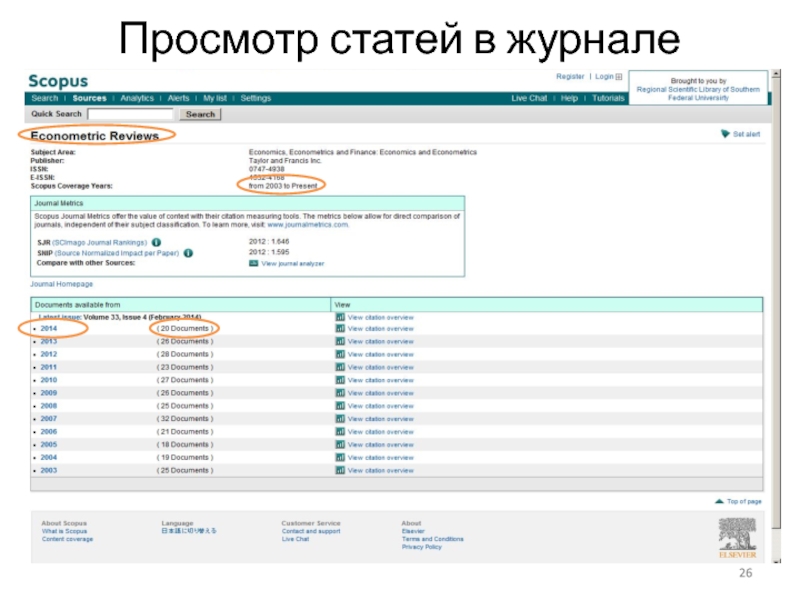Open the Journal Homepage link
The width and height of the screenshot is (800, 600).
[x=62, y=284]
